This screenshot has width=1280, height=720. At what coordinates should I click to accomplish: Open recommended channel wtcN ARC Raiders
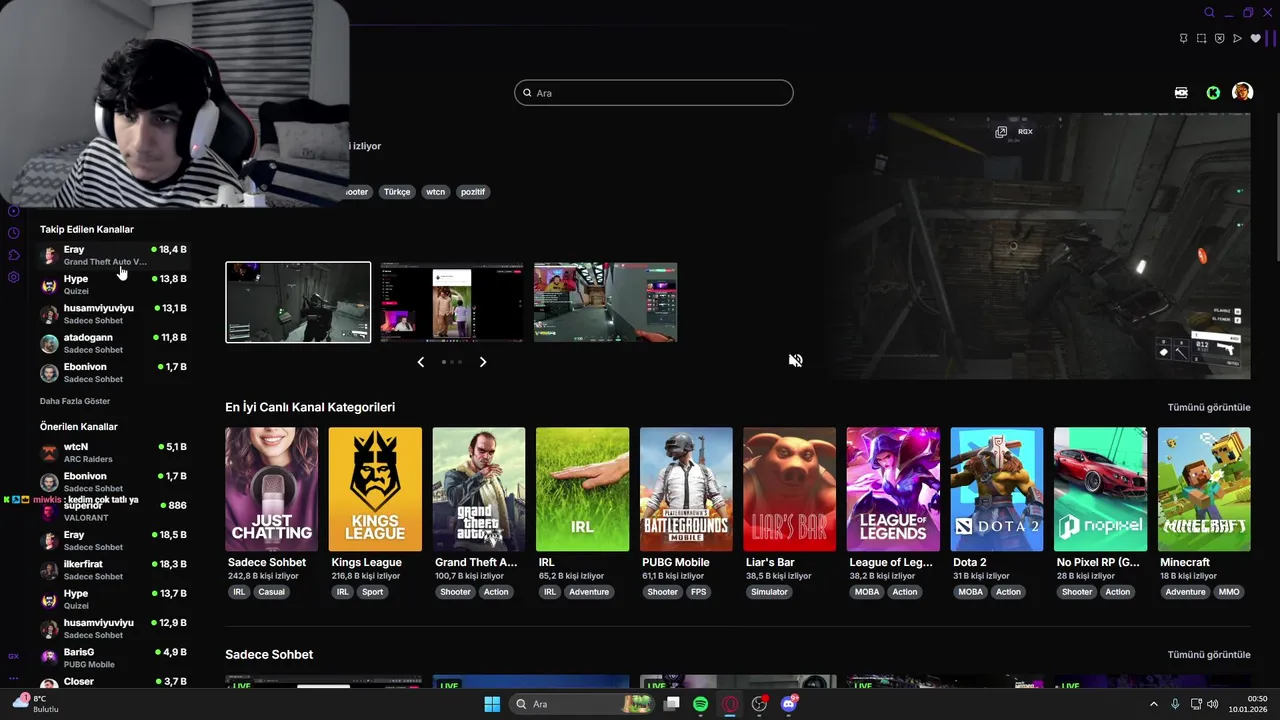coord(113,453)
